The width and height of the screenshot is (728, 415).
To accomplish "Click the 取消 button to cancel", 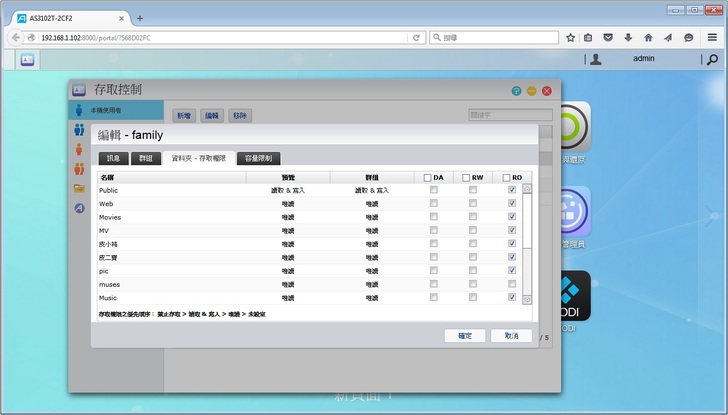I will pyautogui.click(x=511, y=336).
